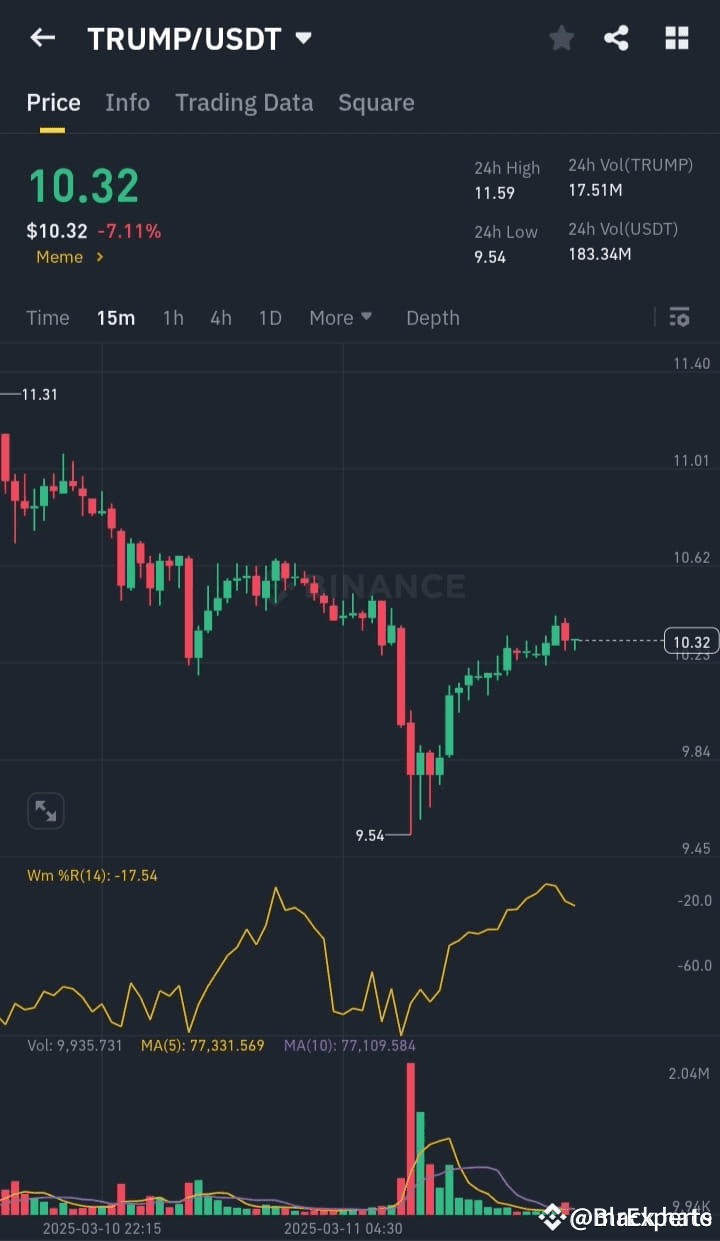Screen dimensions: 720x1241
Task: Open the Depth chart view
Action: 433,318
